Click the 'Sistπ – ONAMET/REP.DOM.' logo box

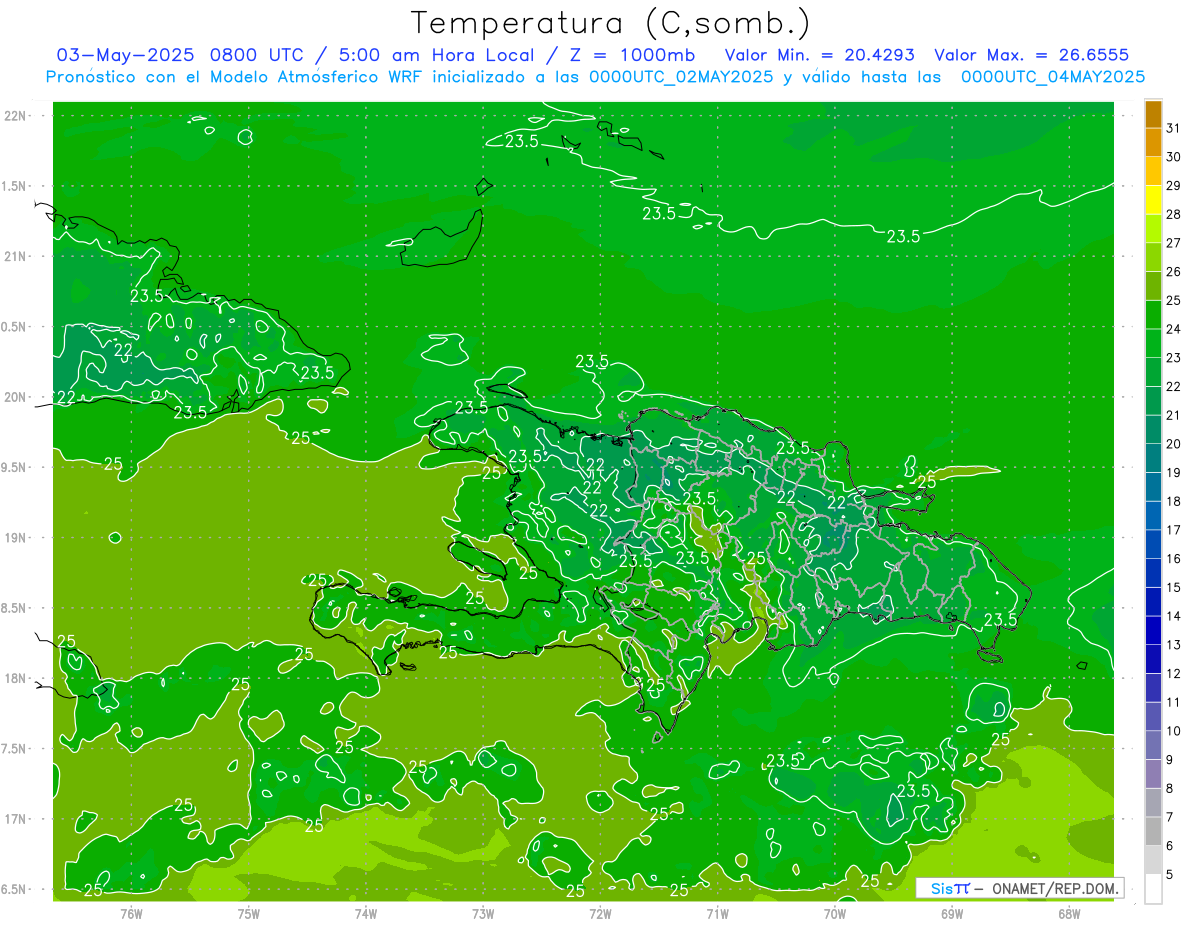1020,888
